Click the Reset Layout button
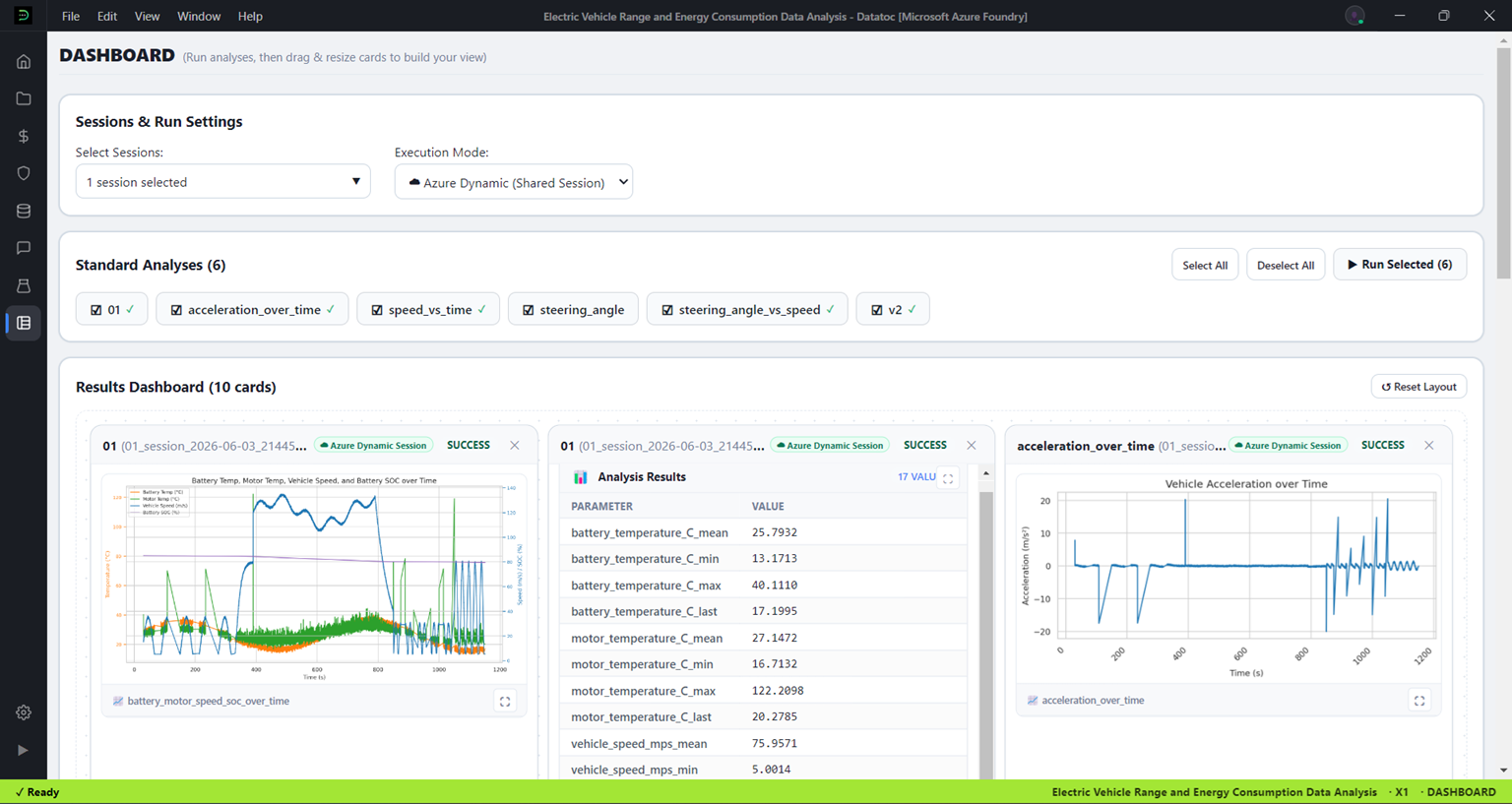 [1418, 387]
